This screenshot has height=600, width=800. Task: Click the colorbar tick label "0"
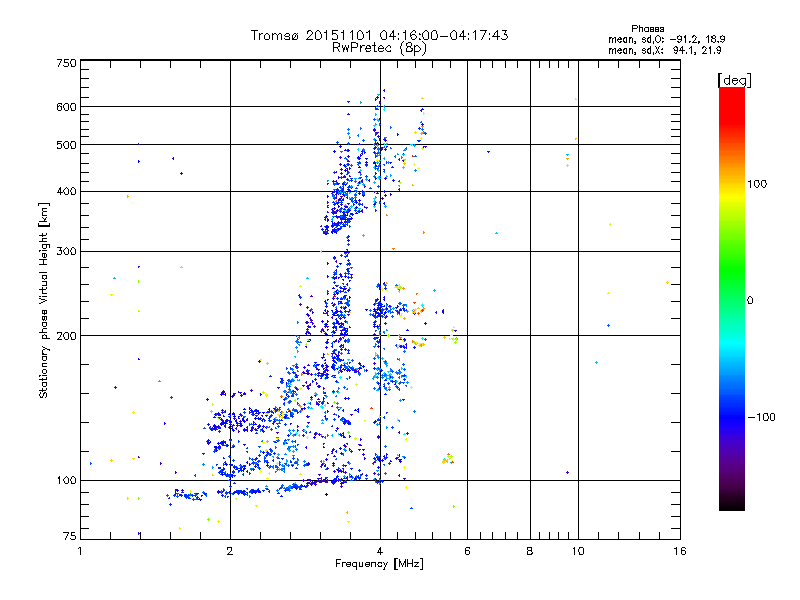click(x=750, y=300)
